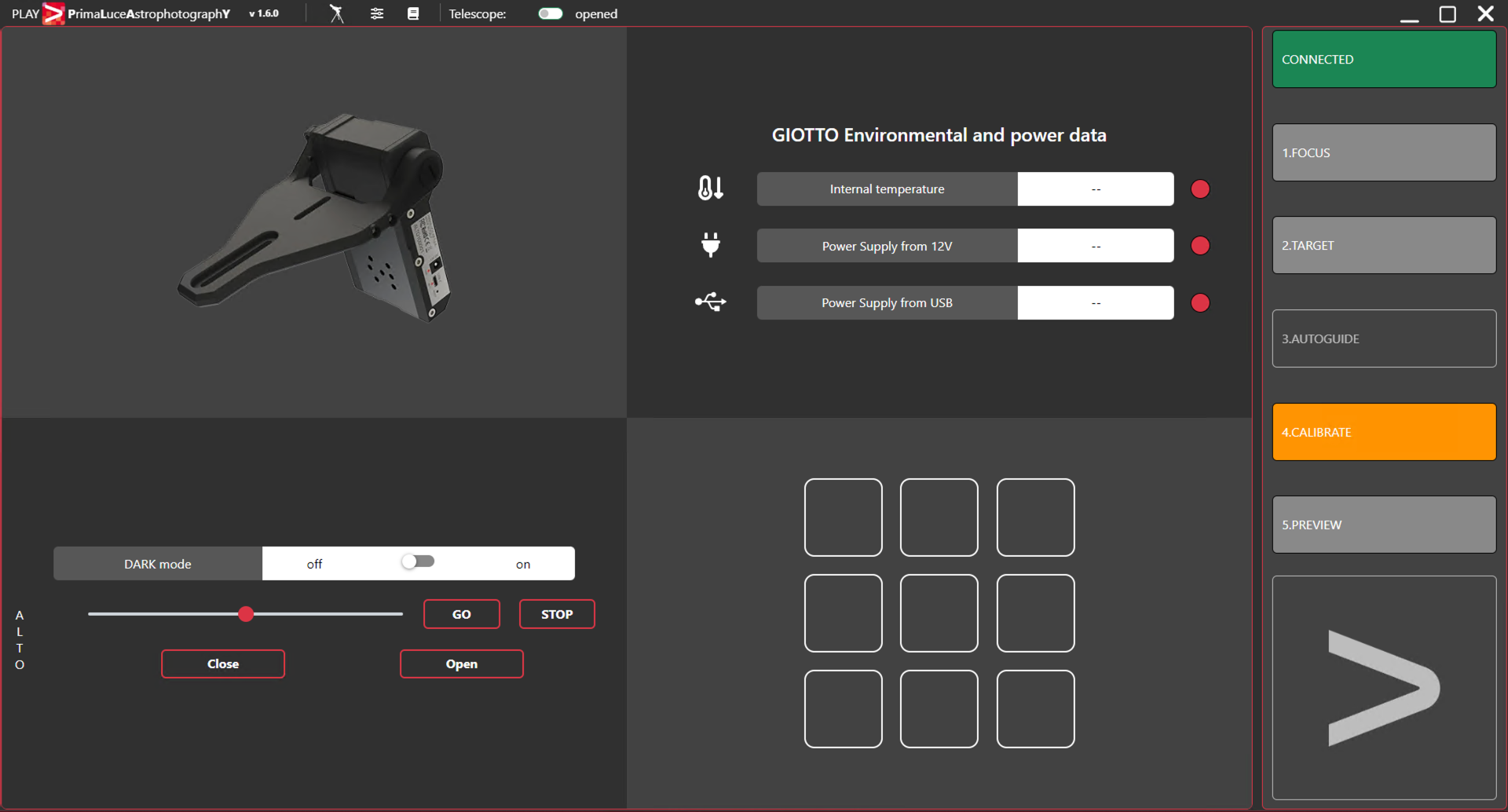The image size is (1508, 812).
Task: Maximize the PLAY window
Action: (1448, 14)
